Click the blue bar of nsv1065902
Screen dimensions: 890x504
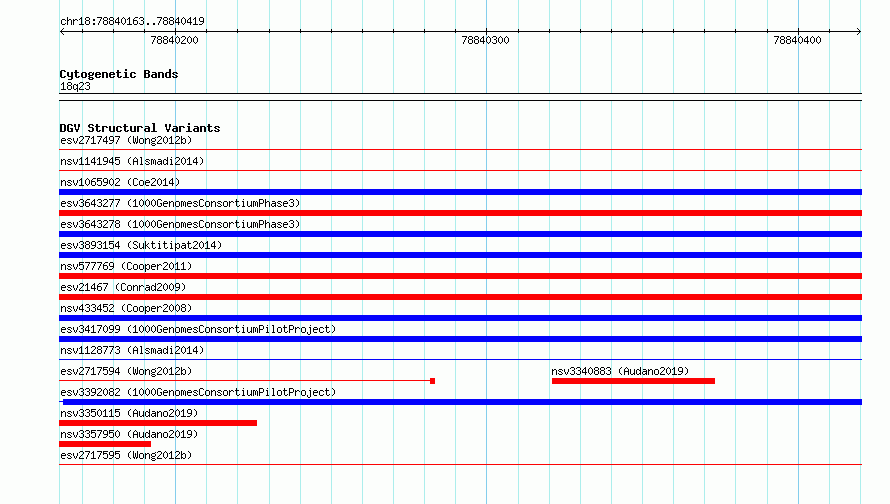(x=460, y=192)
